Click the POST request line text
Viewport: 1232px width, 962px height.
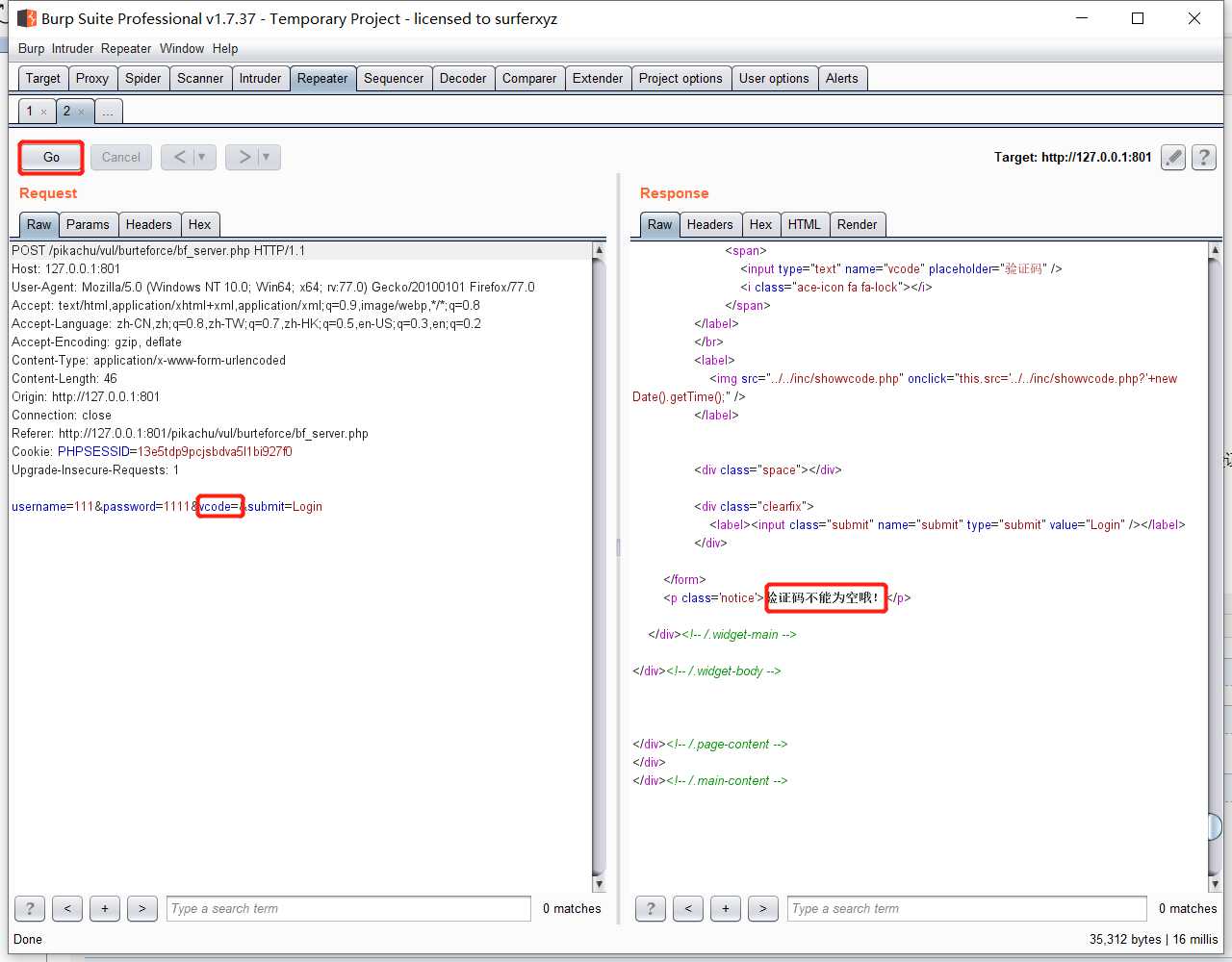point(158,250)
